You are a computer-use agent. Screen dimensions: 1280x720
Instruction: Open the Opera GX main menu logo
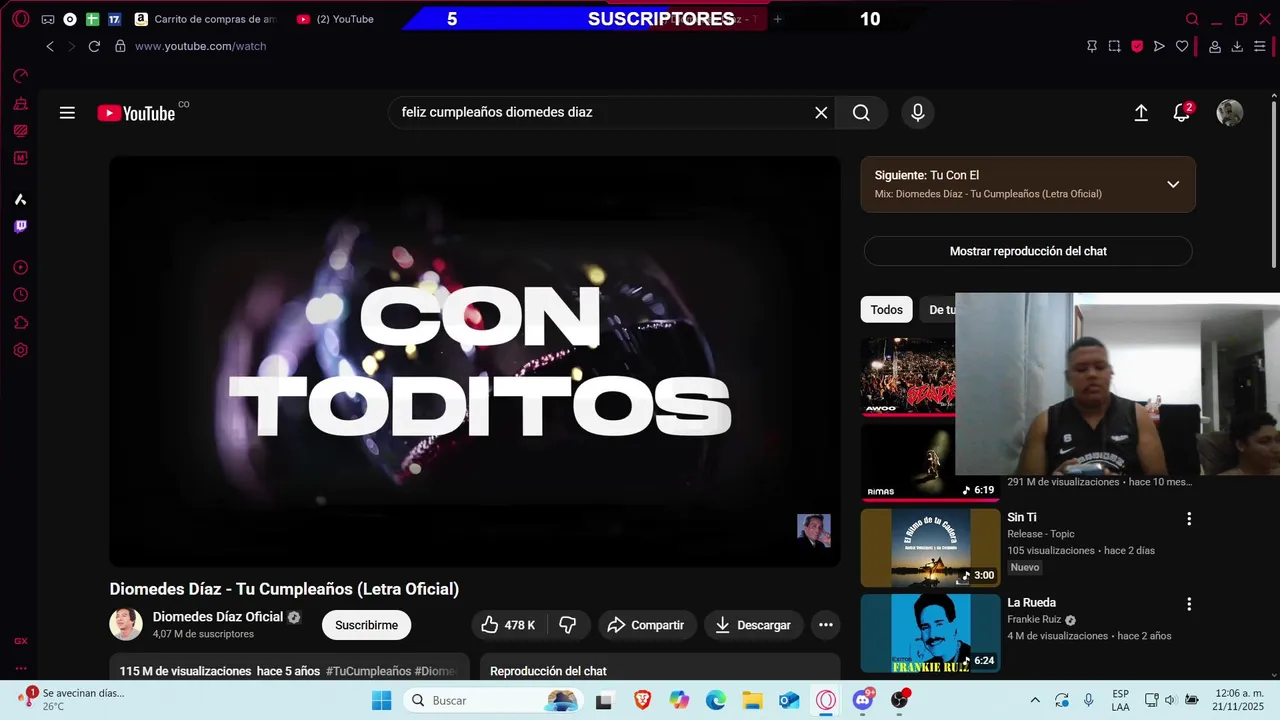click(x=20, y=19)
